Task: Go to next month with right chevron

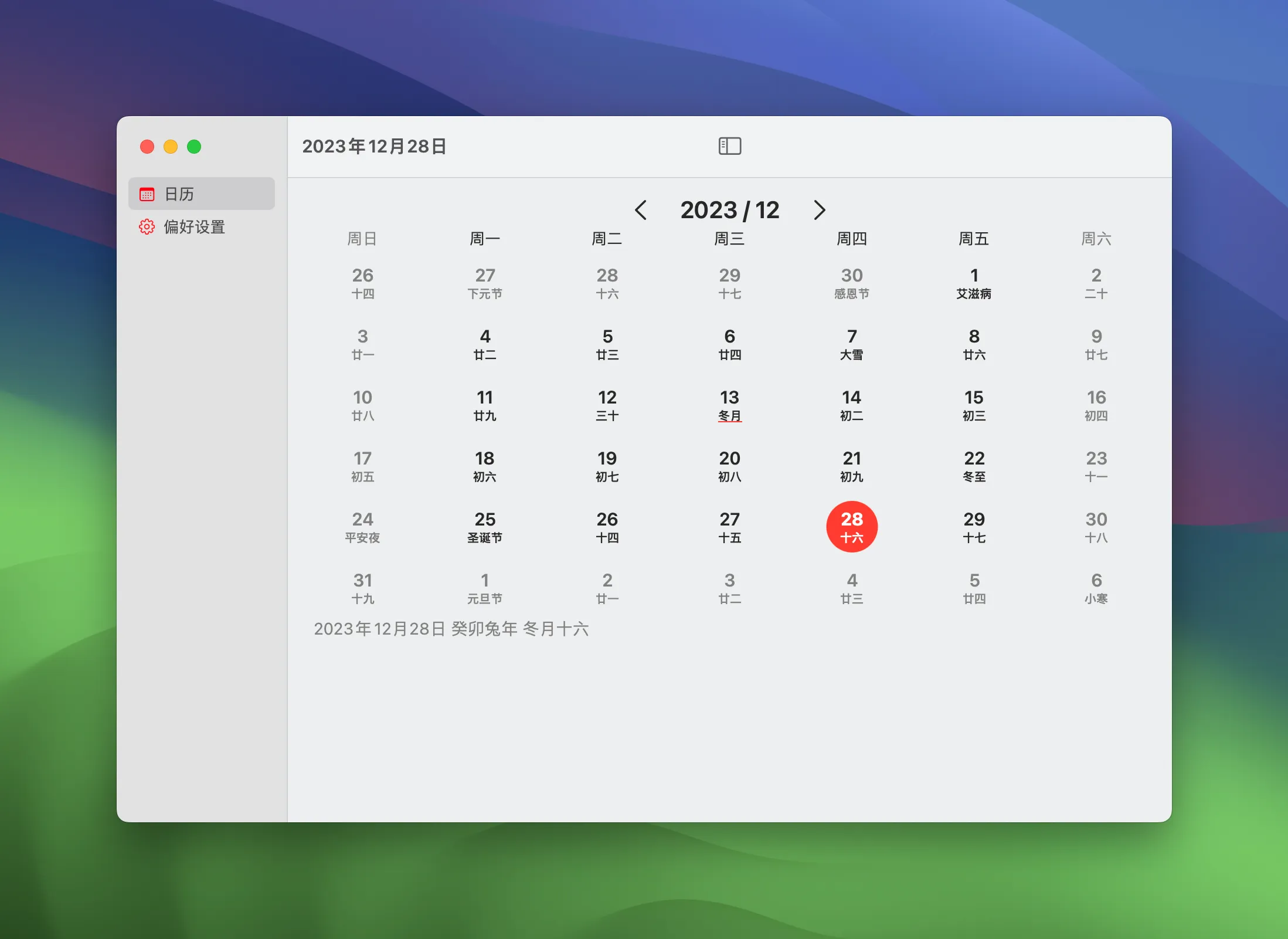Action: 819,210
